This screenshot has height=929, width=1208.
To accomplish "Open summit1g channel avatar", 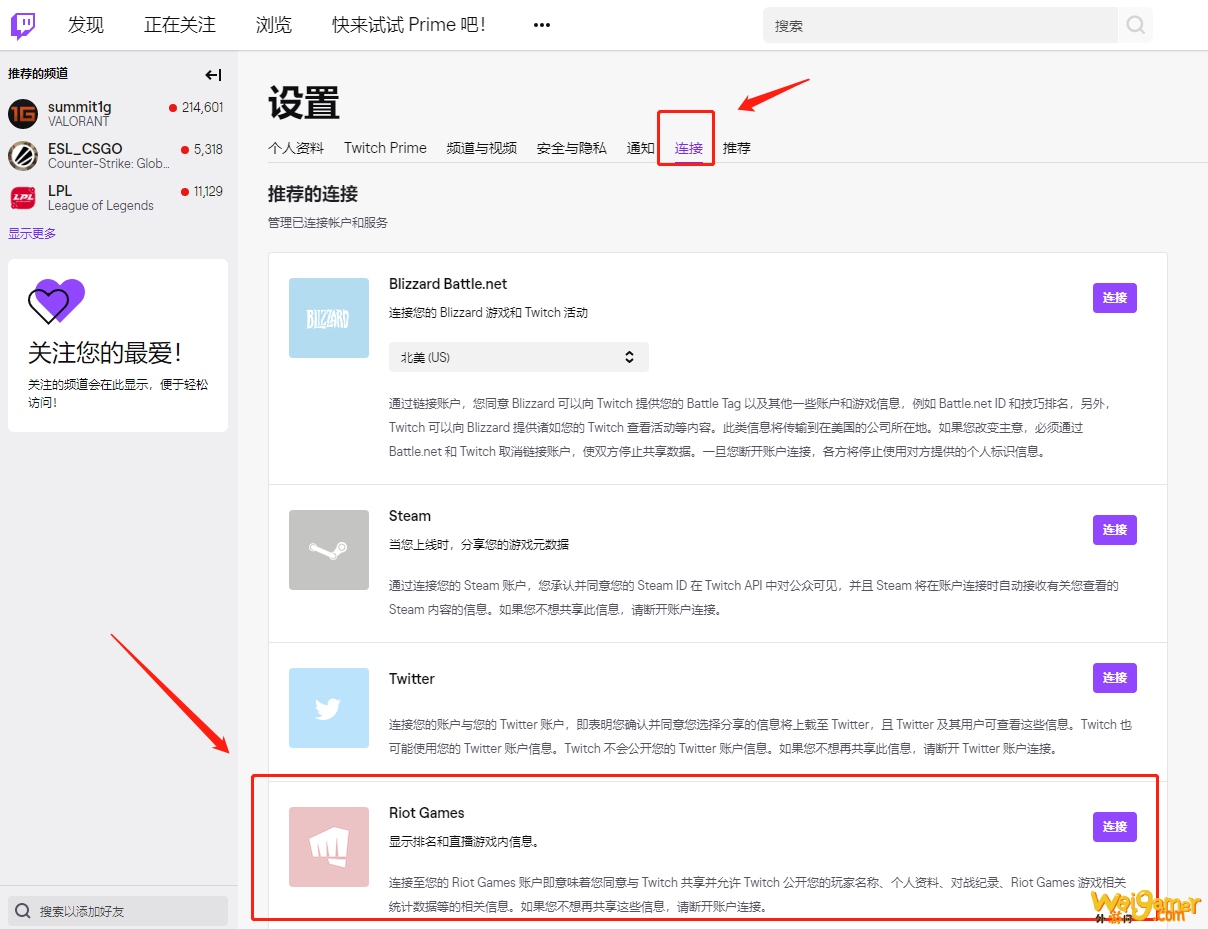I will click(23, 114).
